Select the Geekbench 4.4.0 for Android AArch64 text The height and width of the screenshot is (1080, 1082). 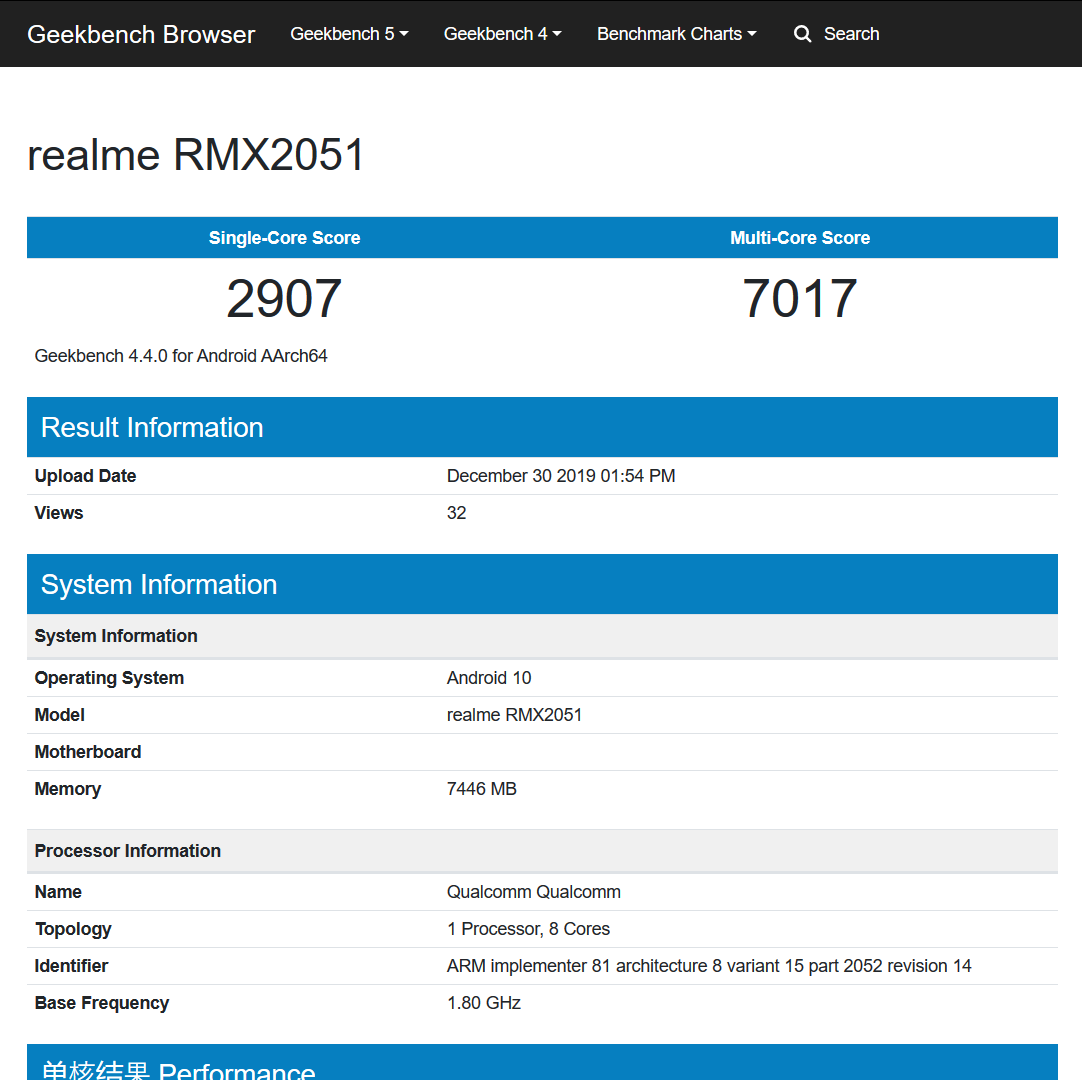click(181, 355)
